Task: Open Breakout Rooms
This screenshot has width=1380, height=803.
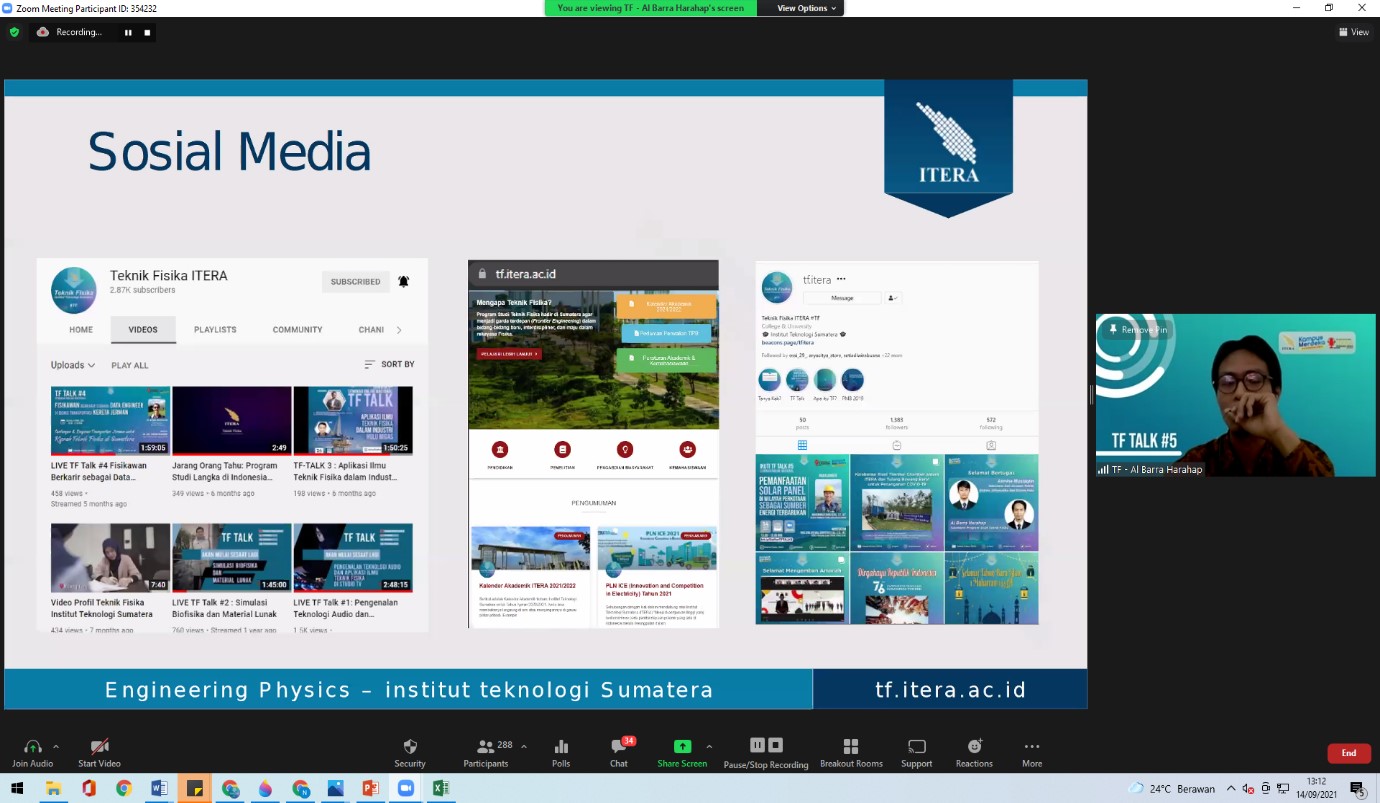Action: 850,752
